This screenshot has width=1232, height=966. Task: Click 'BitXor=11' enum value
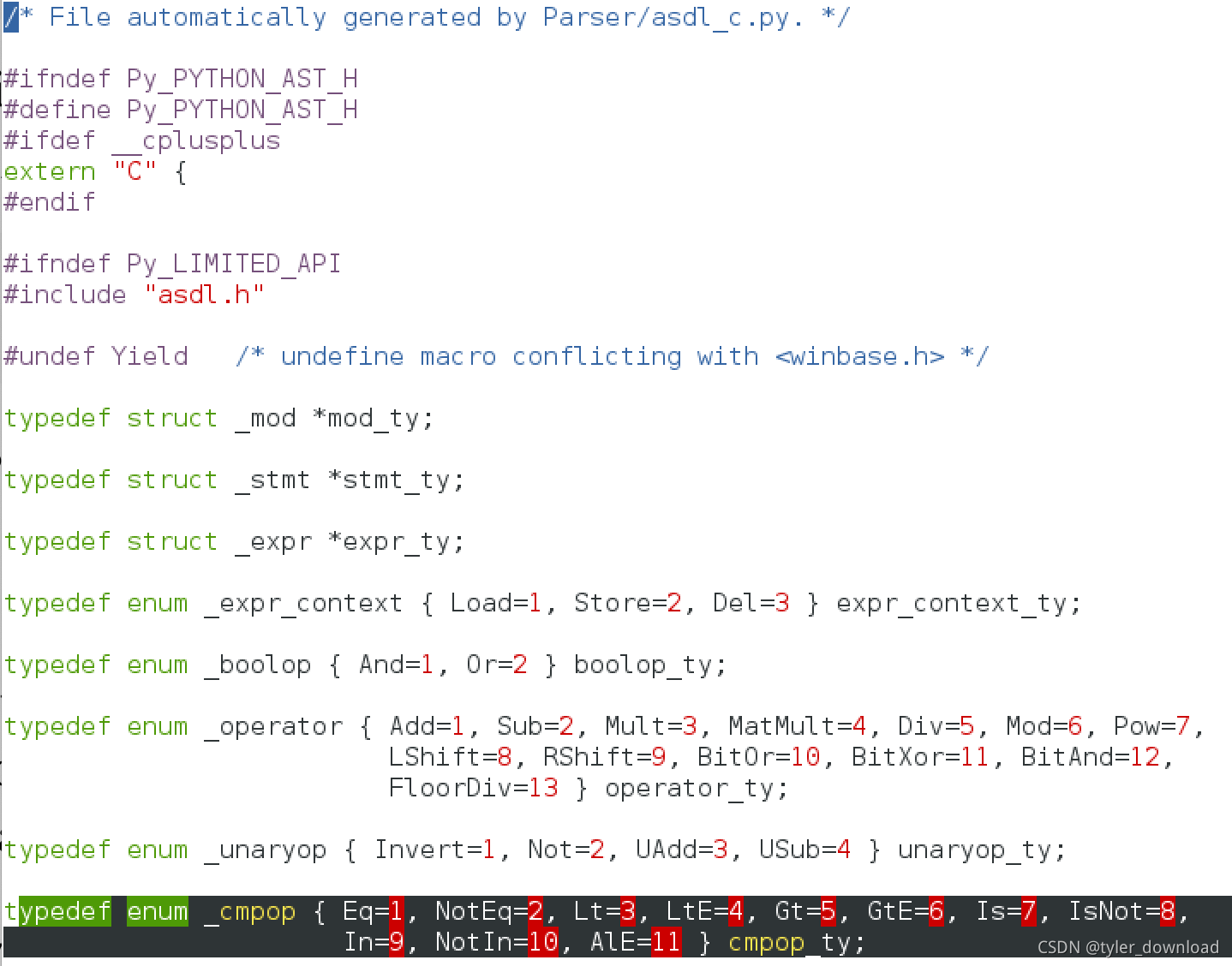point(920,758)
